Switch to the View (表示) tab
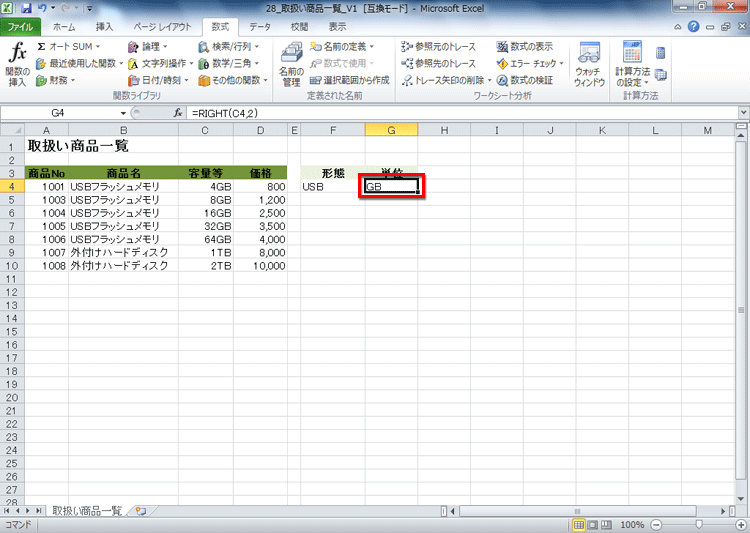 pyautogui.click(x=337, y=27)
